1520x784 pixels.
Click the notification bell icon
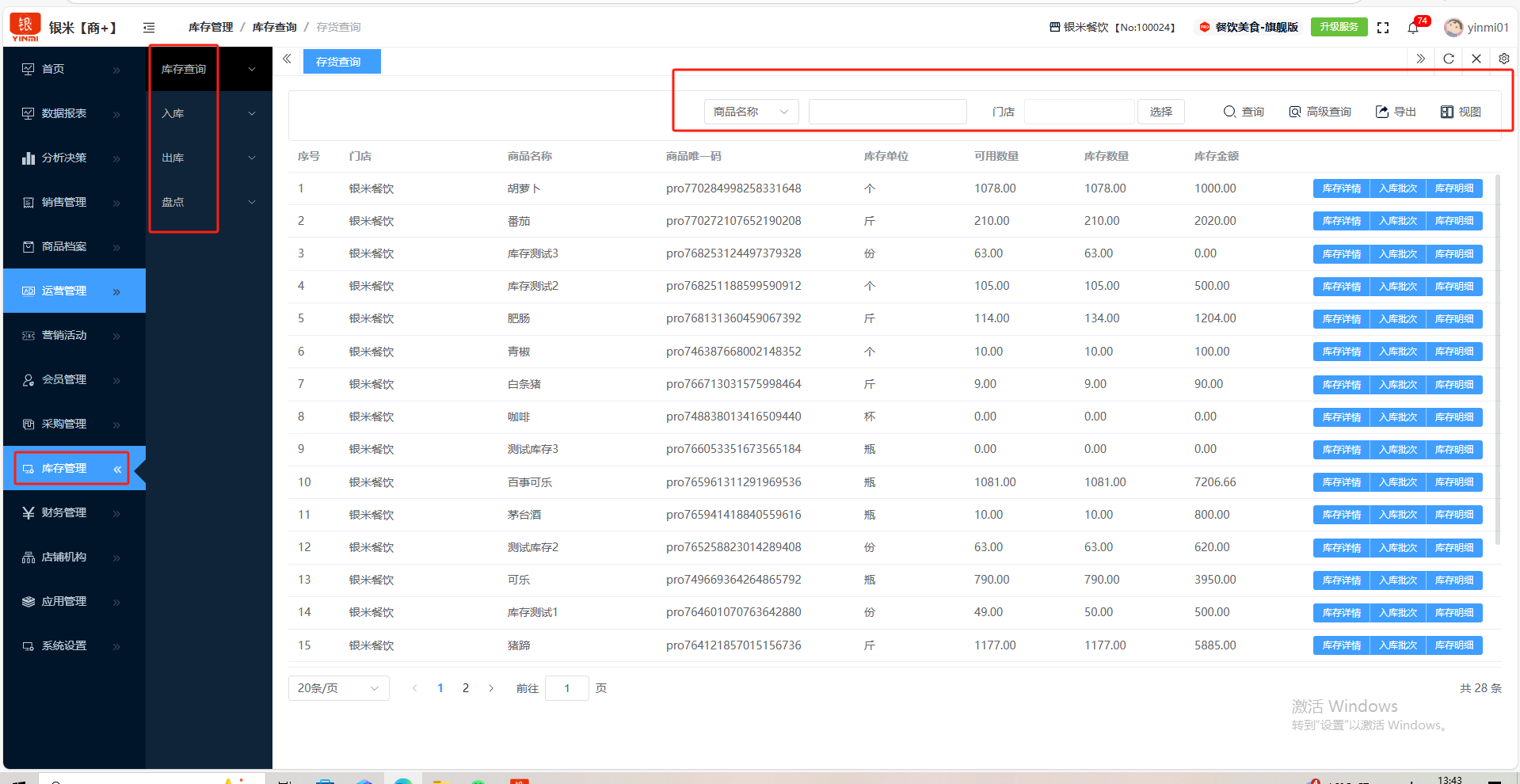(1412, 28)
